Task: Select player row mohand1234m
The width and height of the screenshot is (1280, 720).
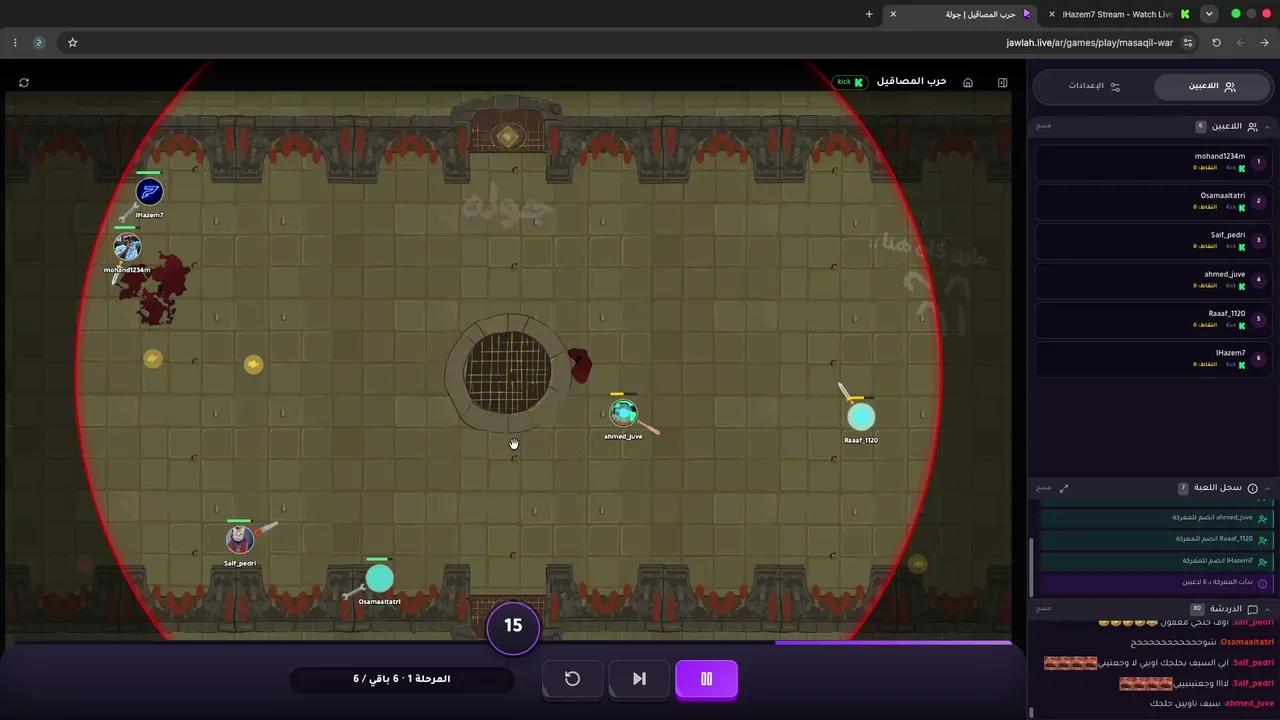Action: 1153,162
